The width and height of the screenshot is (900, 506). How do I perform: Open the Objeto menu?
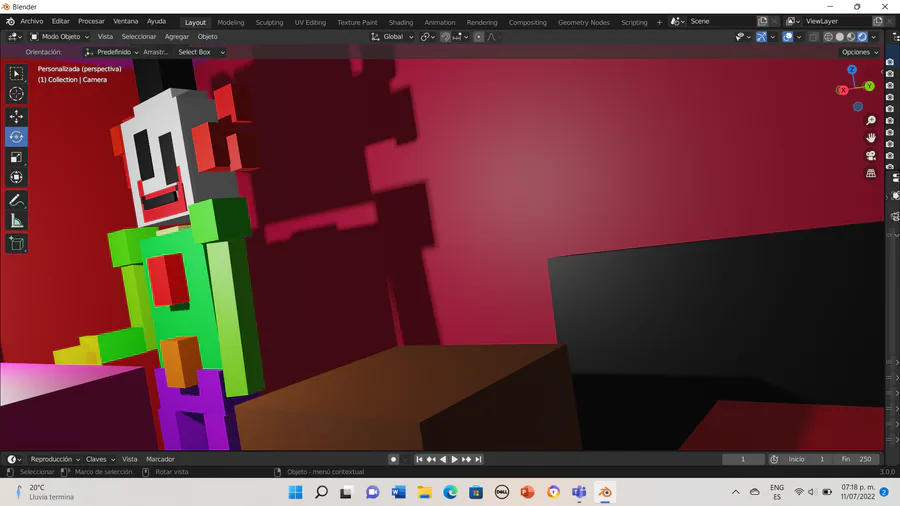coord(207,37)
